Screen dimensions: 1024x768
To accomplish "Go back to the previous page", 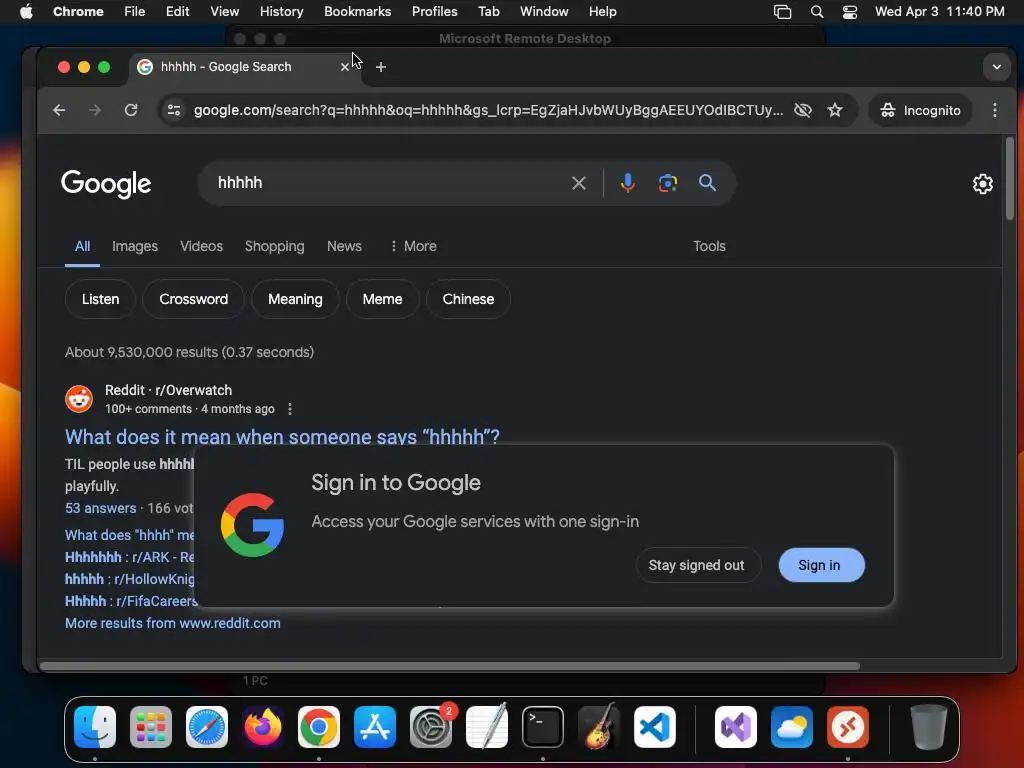I will click(59, 110).
